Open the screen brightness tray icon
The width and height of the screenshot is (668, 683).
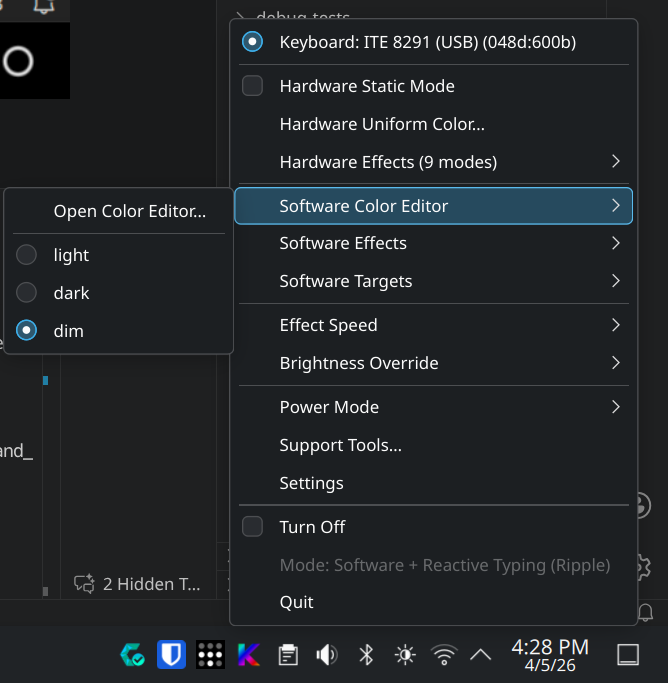[405, 655]
